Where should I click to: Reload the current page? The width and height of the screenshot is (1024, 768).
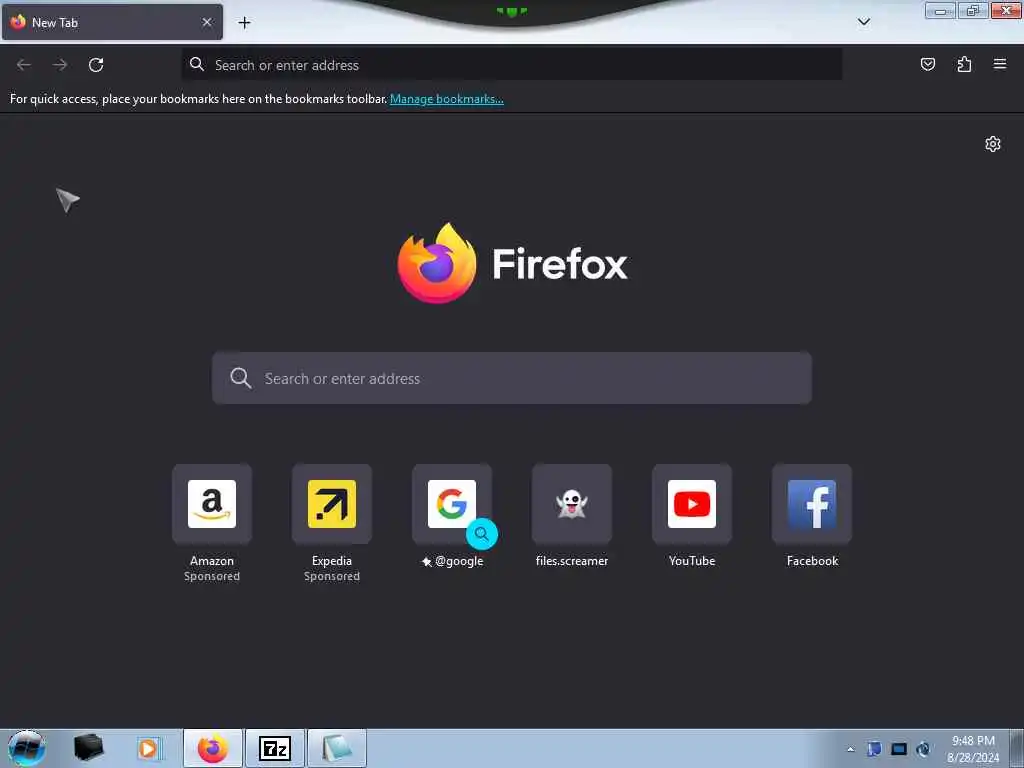pos(96,65)
